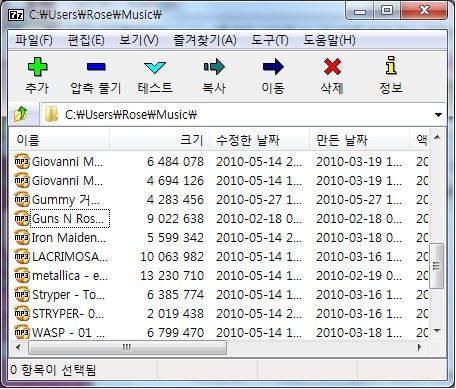Click the 이동 (Move) blue arrow icon
456x389 pixels.
pyautogui.click(x=273, y=67)
